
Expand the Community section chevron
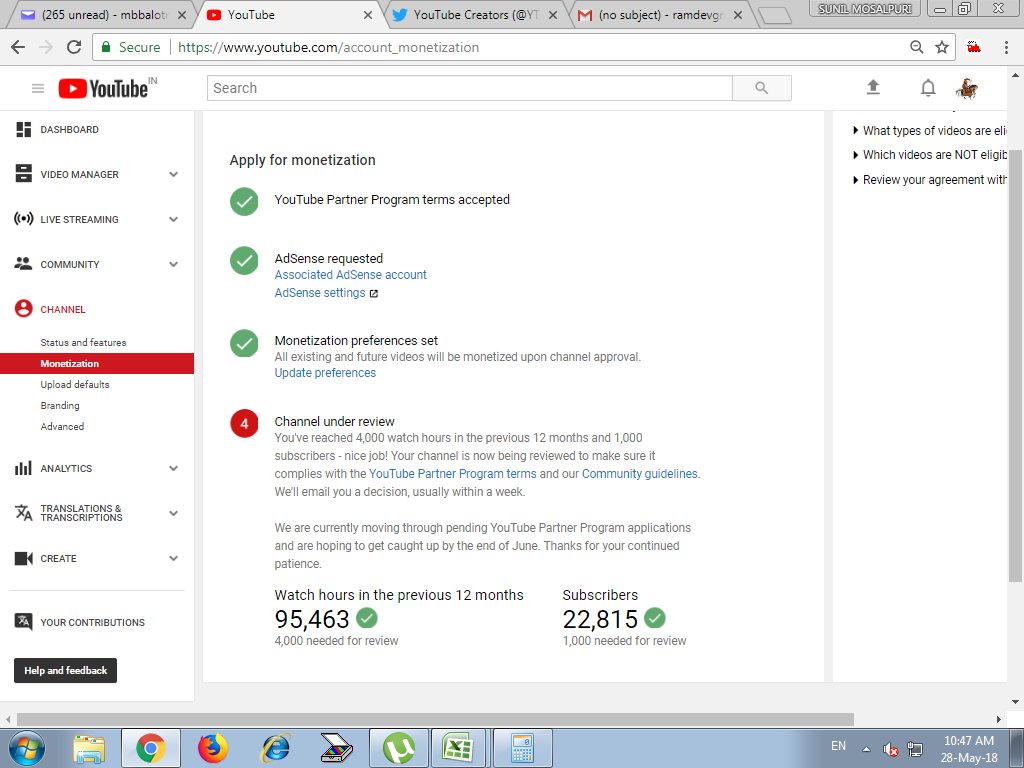point(173,264)
